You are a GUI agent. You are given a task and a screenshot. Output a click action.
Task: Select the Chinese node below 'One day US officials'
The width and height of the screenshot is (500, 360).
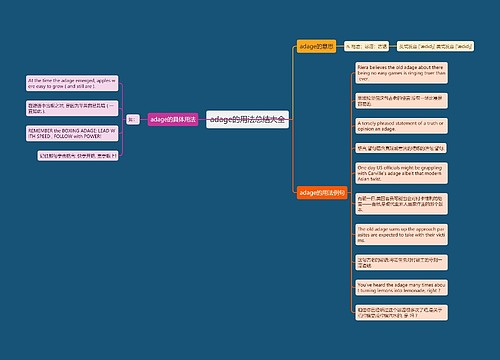pos(401,204)
